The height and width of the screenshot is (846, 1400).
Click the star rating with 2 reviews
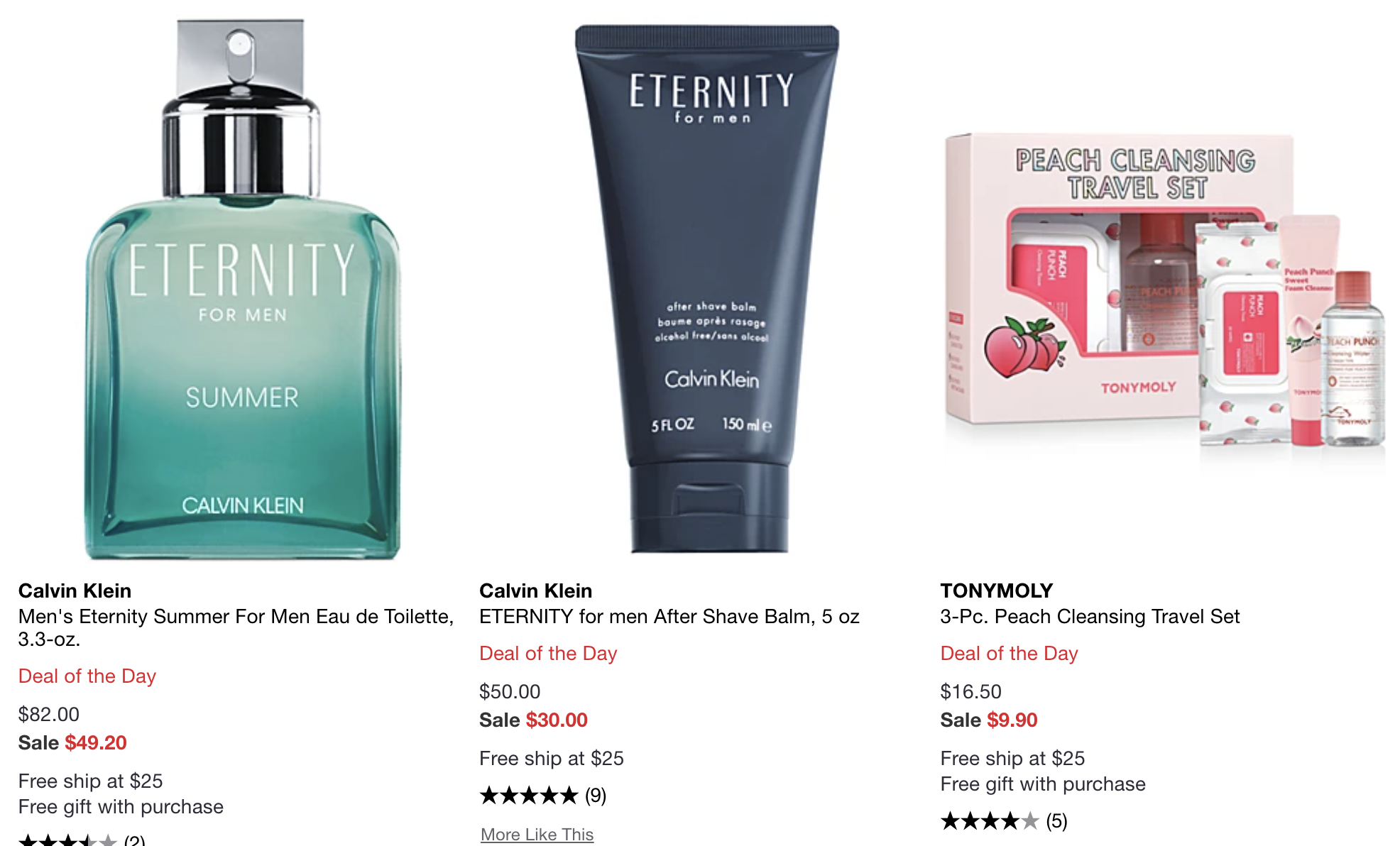pyautogui.click(x=82, y=840)
